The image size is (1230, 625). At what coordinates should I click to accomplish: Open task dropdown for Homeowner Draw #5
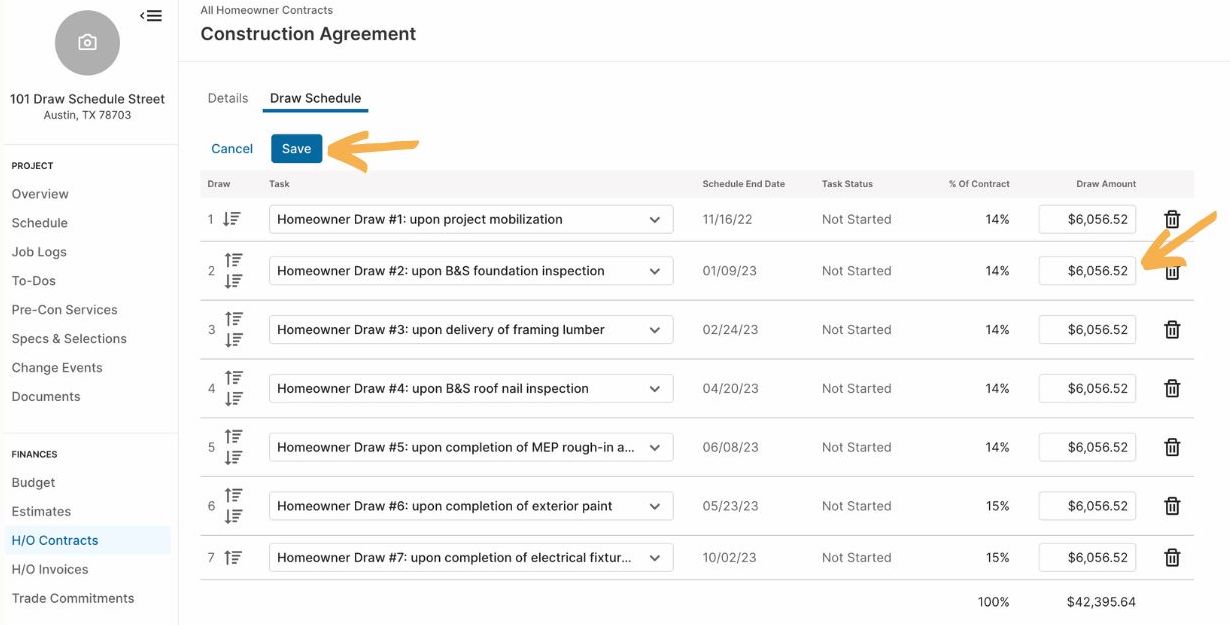(471, 447)
